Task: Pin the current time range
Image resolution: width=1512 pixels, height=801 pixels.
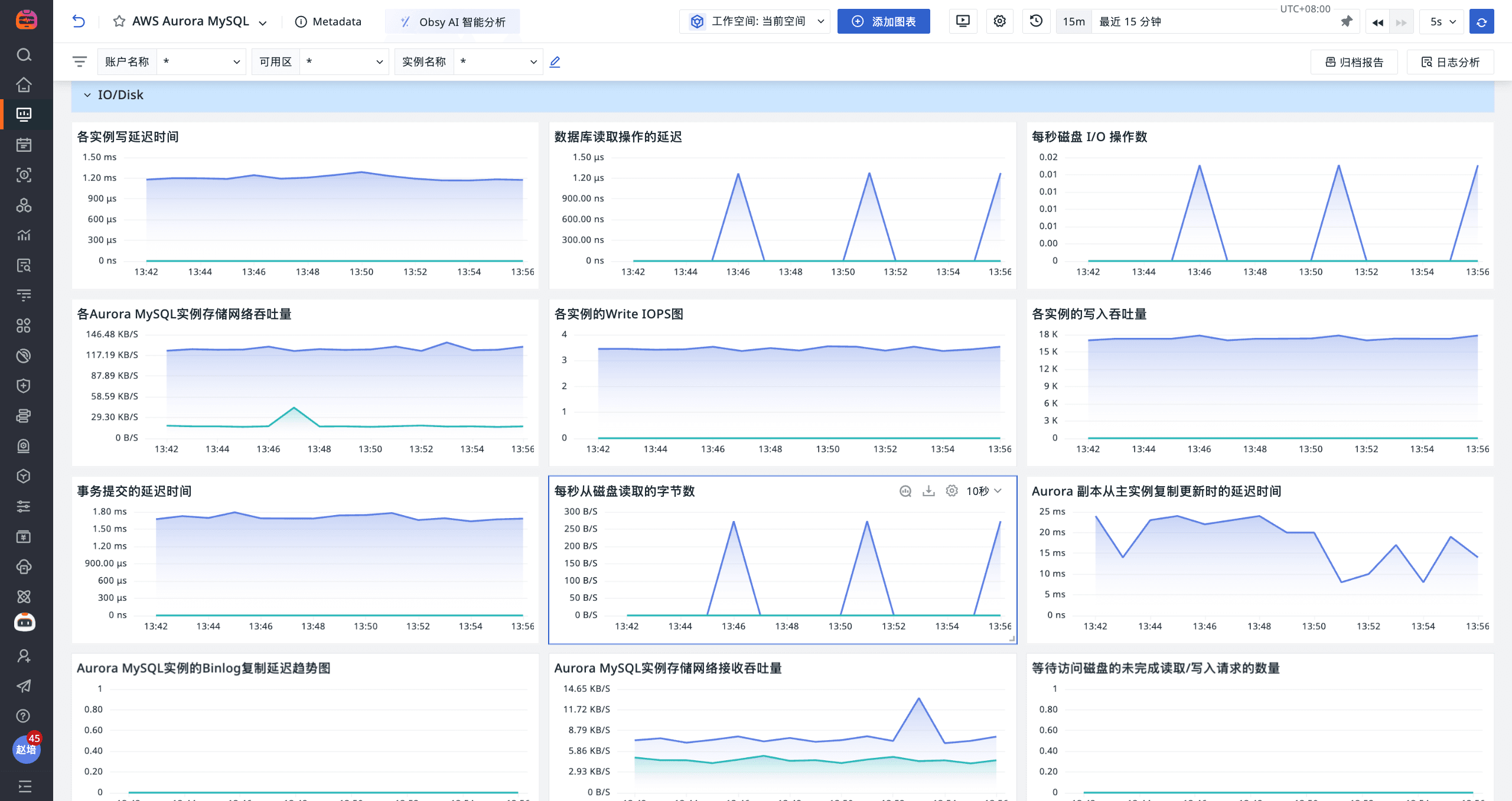Action: (x=1346, y=22)
